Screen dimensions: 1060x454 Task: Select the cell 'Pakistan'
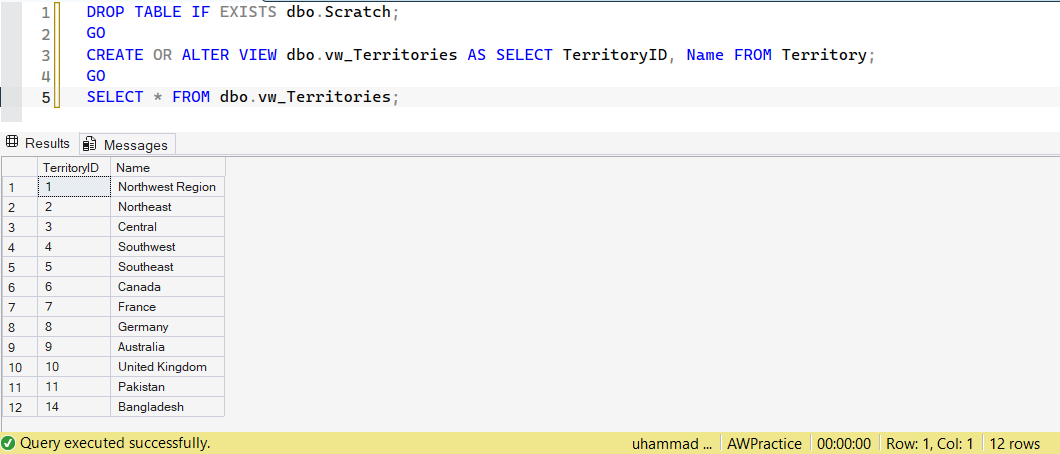click(x=167, y=386)
